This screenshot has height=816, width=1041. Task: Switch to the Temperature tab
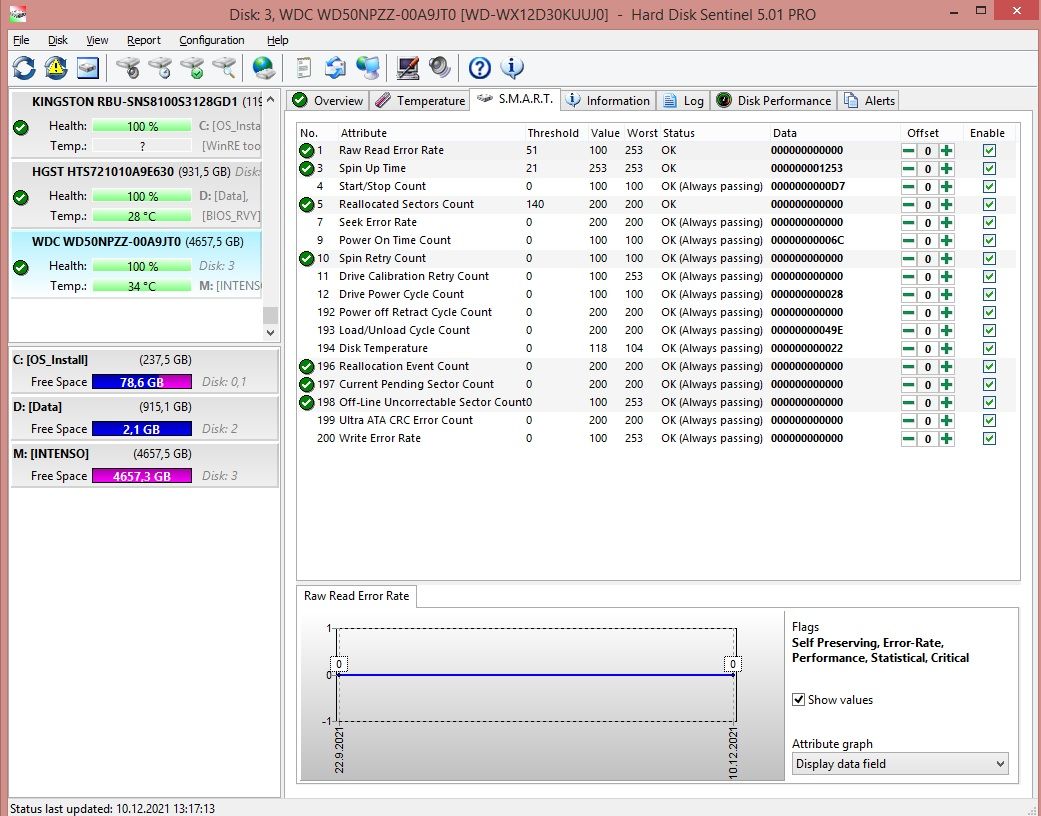(x=421, y=101)
